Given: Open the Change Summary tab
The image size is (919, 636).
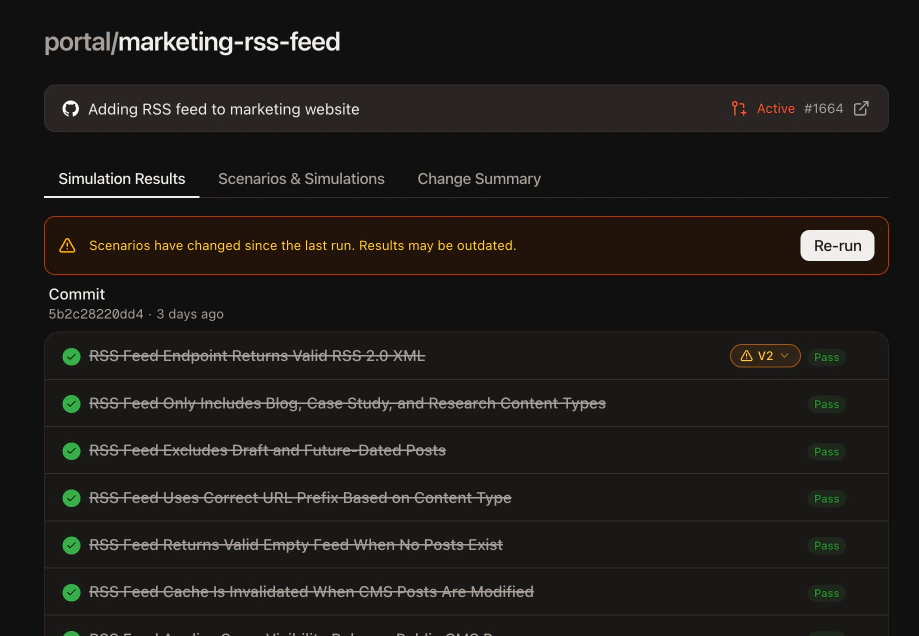Looking at the screenshot, I should [x=479, y=178].
